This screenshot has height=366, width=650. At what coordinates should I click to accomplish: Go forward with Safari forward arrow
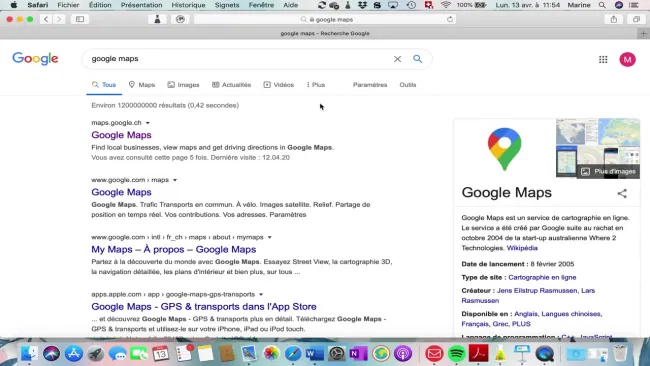click(59, 19)
